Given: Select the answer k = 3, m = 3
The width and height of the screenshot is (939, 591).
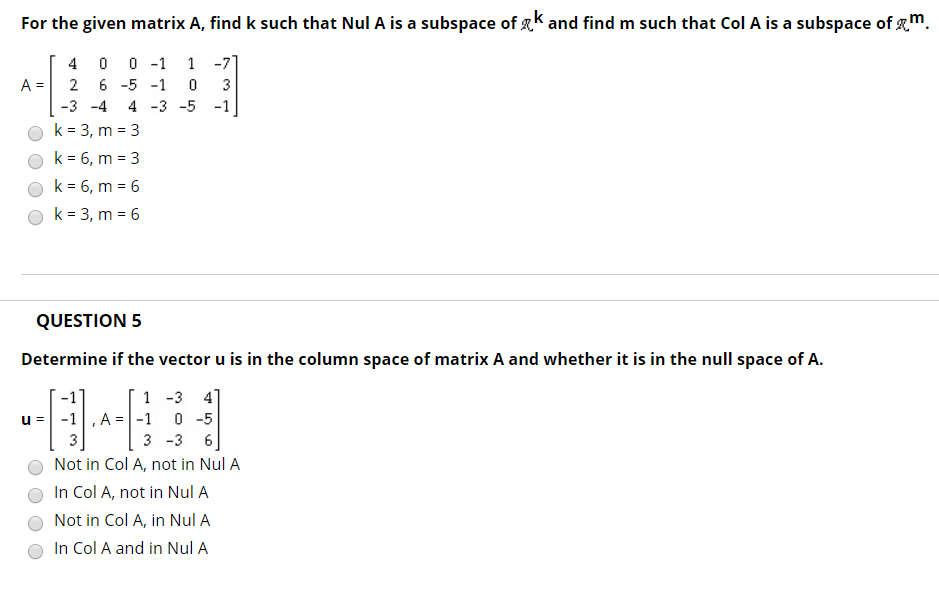Looking at the screenshot, I should pos(35,133).
